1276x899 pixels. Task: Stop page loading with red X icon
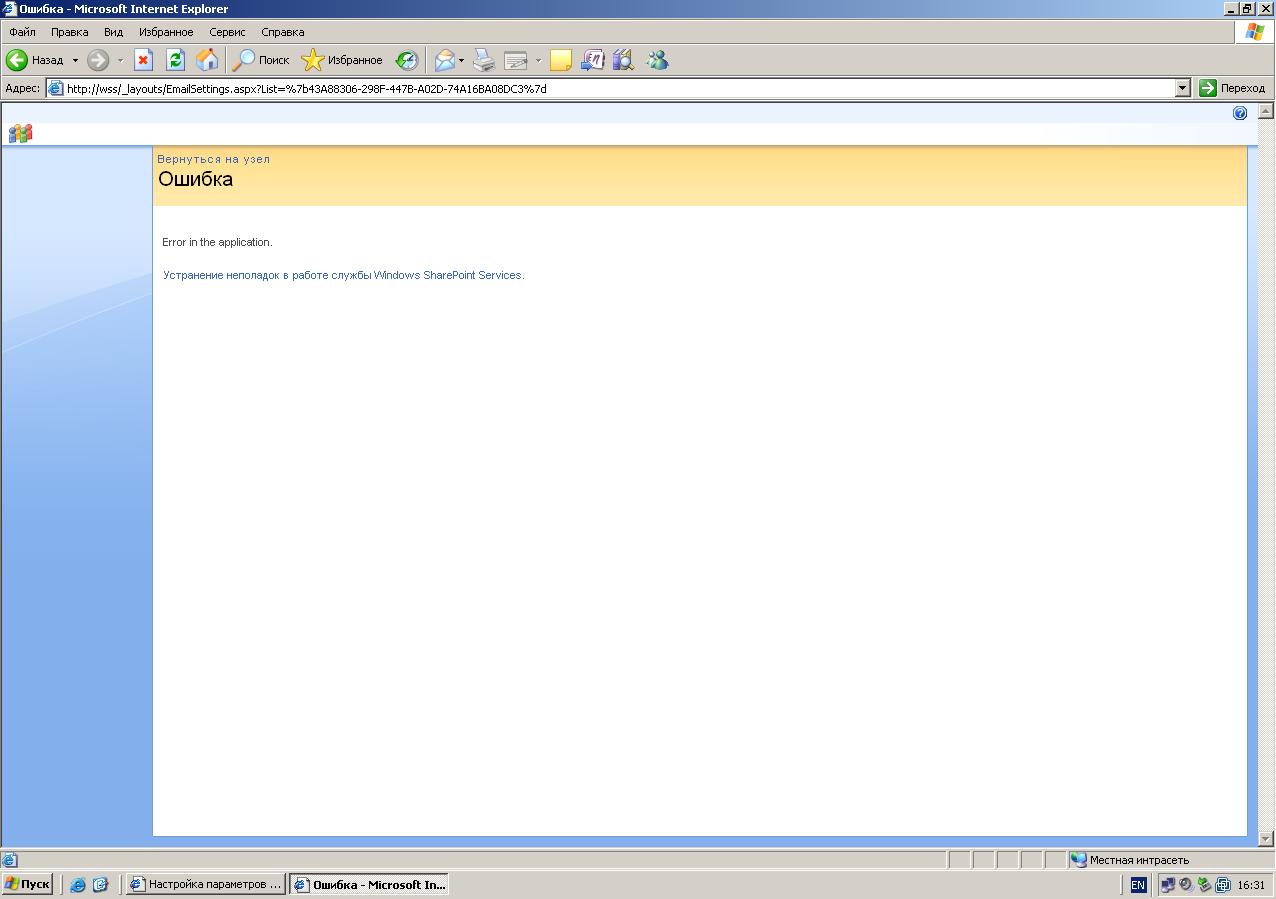point(143,60)
